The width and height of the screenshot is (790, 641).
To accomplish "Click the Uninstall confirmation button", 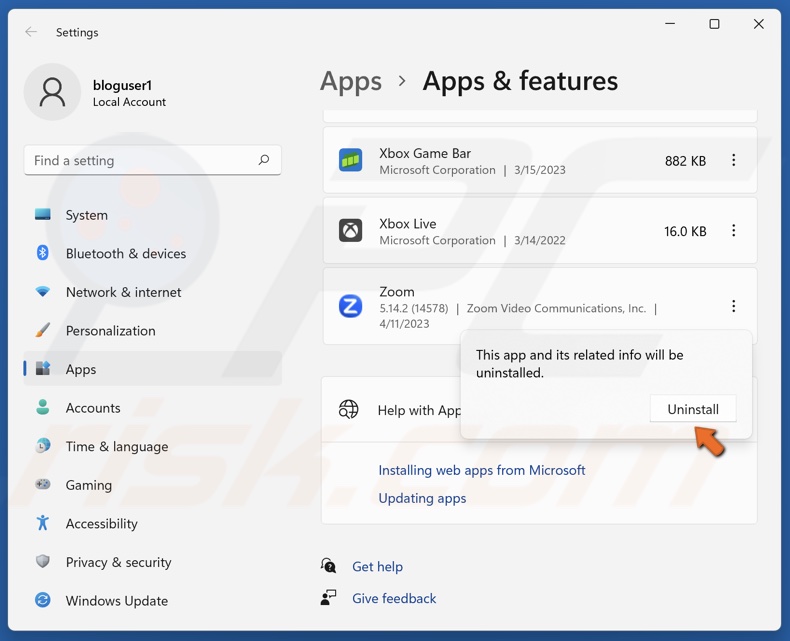I will pyautogui.click(x=692, y=409).
